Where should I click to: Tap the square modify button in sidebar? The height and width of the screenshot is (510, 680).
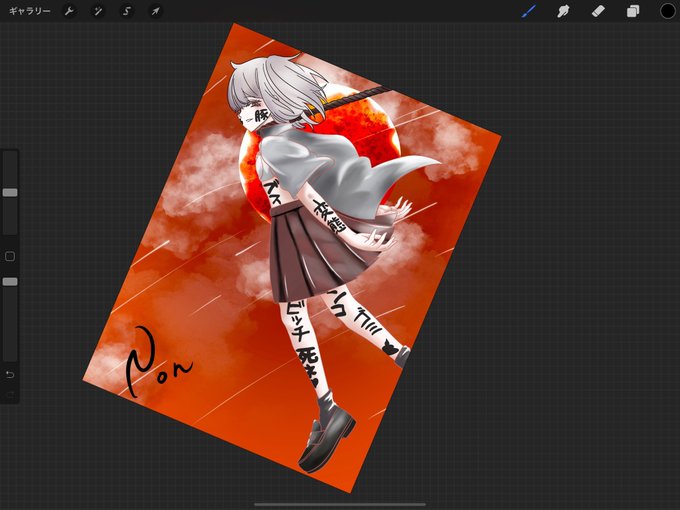click(10, 256)
